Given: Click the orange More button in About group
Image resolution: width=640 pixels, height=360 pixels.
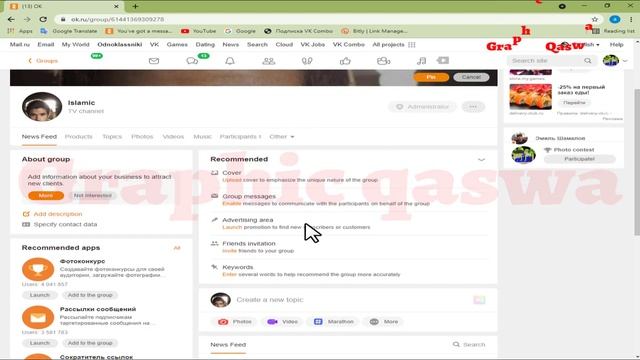Looking at the screenshot, I should click(46, 196).
